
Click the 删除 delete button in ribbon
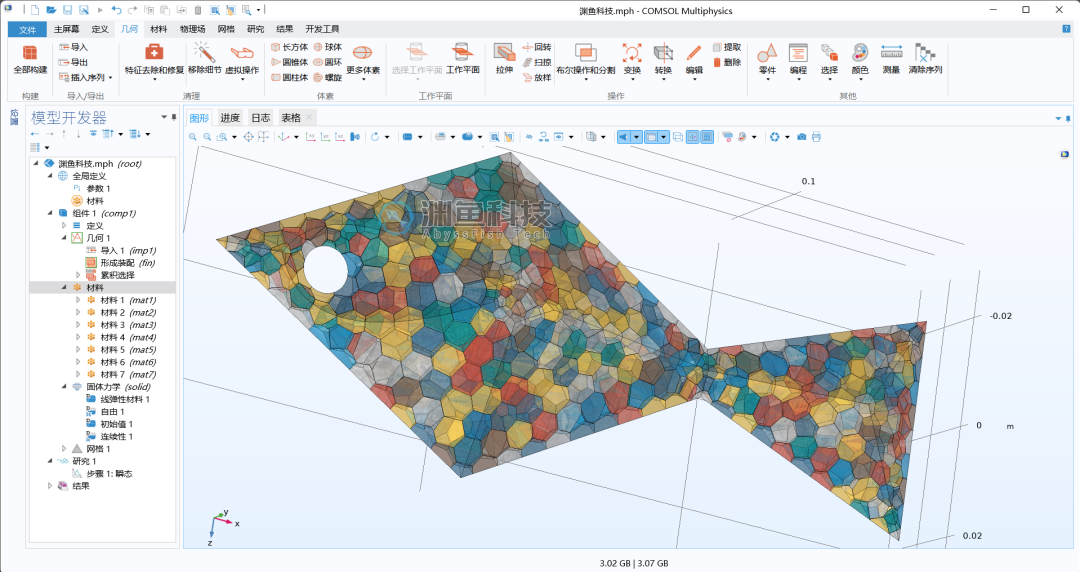point(727,62)
